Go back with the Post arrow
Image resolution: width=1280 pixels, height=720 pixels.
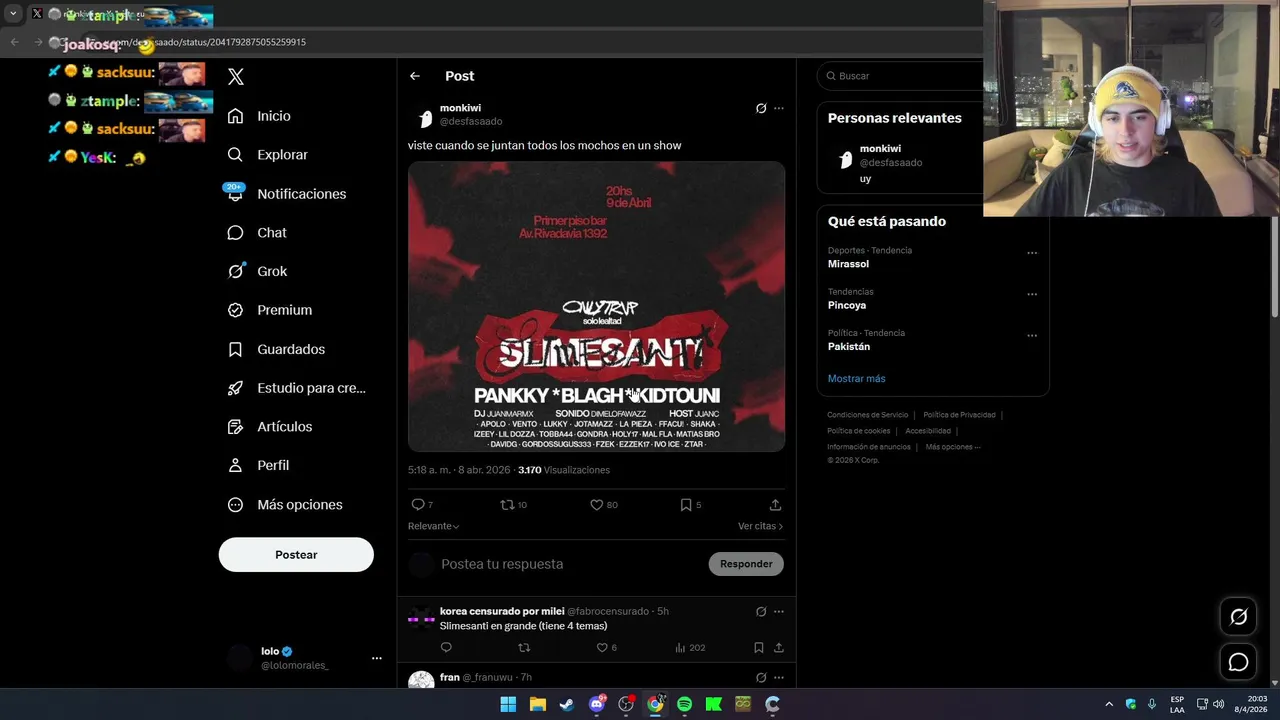click(415, 76)
